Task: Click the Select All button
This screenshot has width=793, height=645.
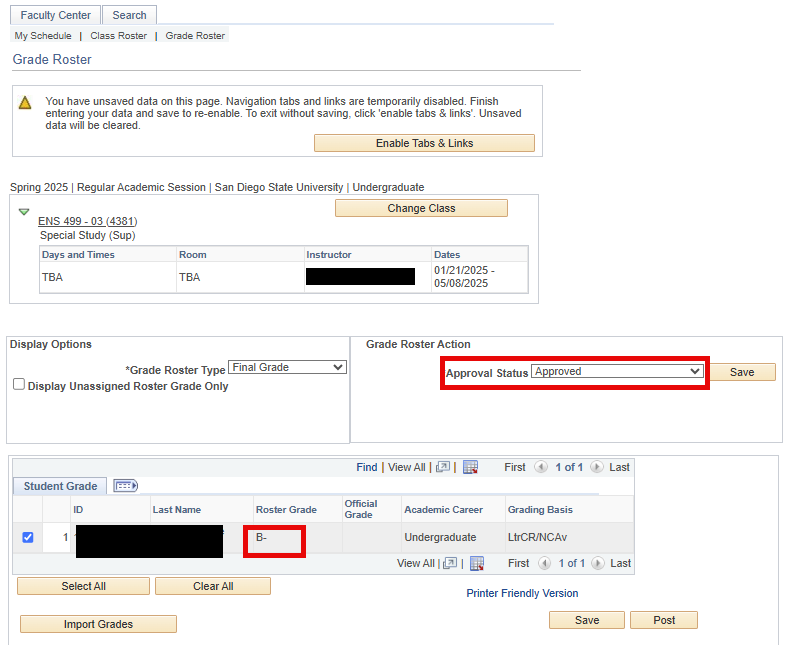Action: point(83,586)
